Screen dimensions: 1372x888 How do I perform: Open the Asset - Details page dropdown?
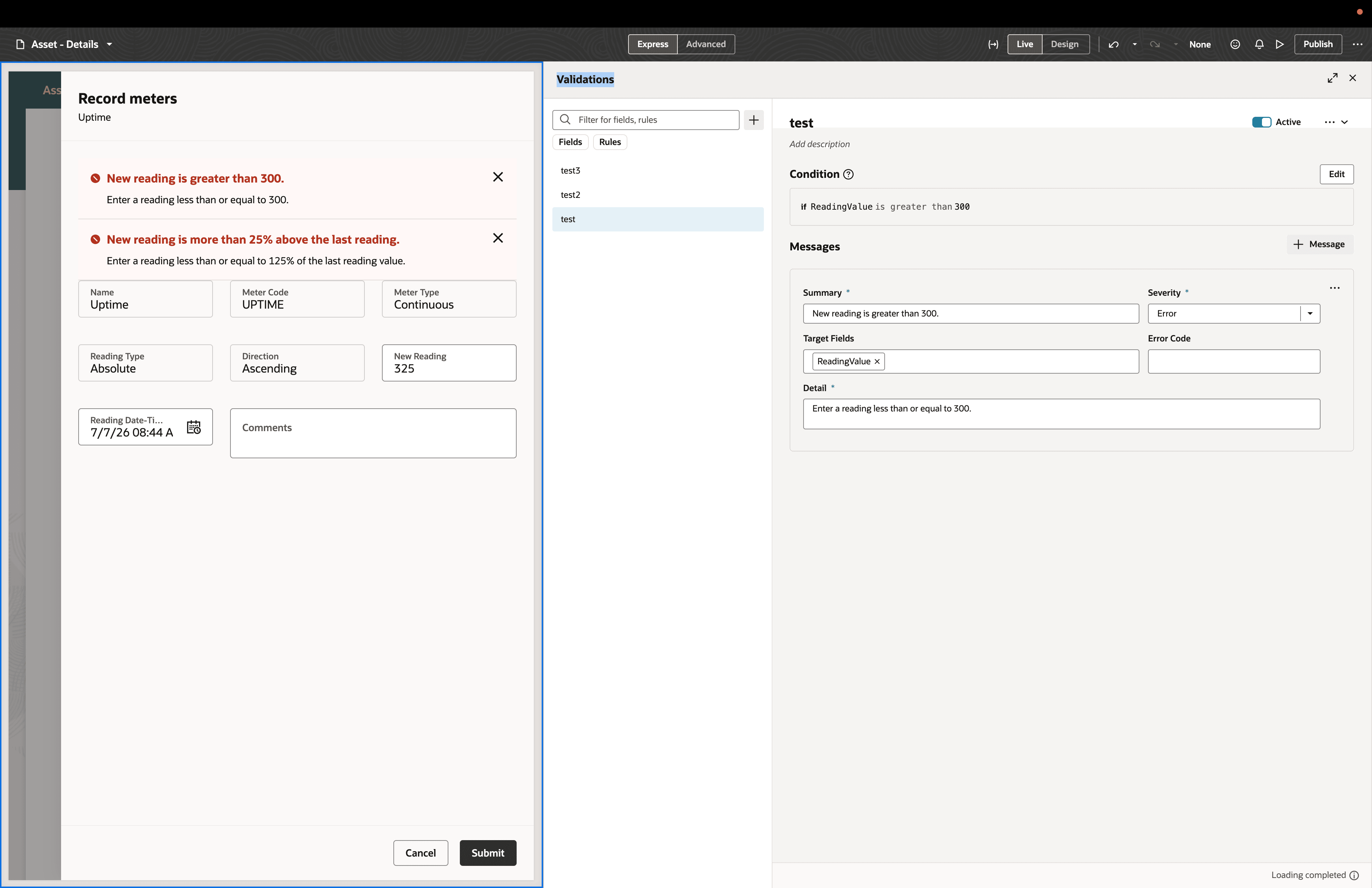109,44
